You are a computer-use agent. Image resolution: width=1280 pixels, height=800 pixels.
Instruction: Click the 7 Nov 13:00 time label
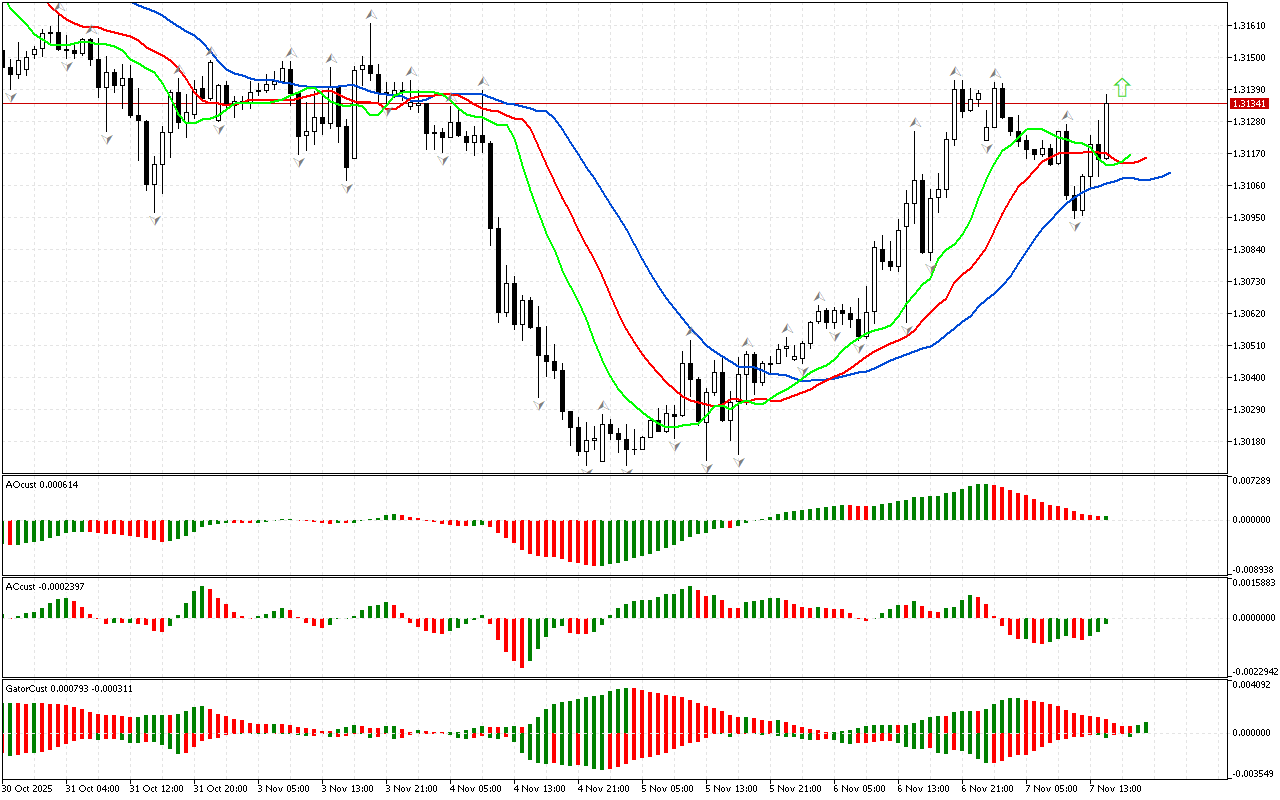pos(1115,788)
